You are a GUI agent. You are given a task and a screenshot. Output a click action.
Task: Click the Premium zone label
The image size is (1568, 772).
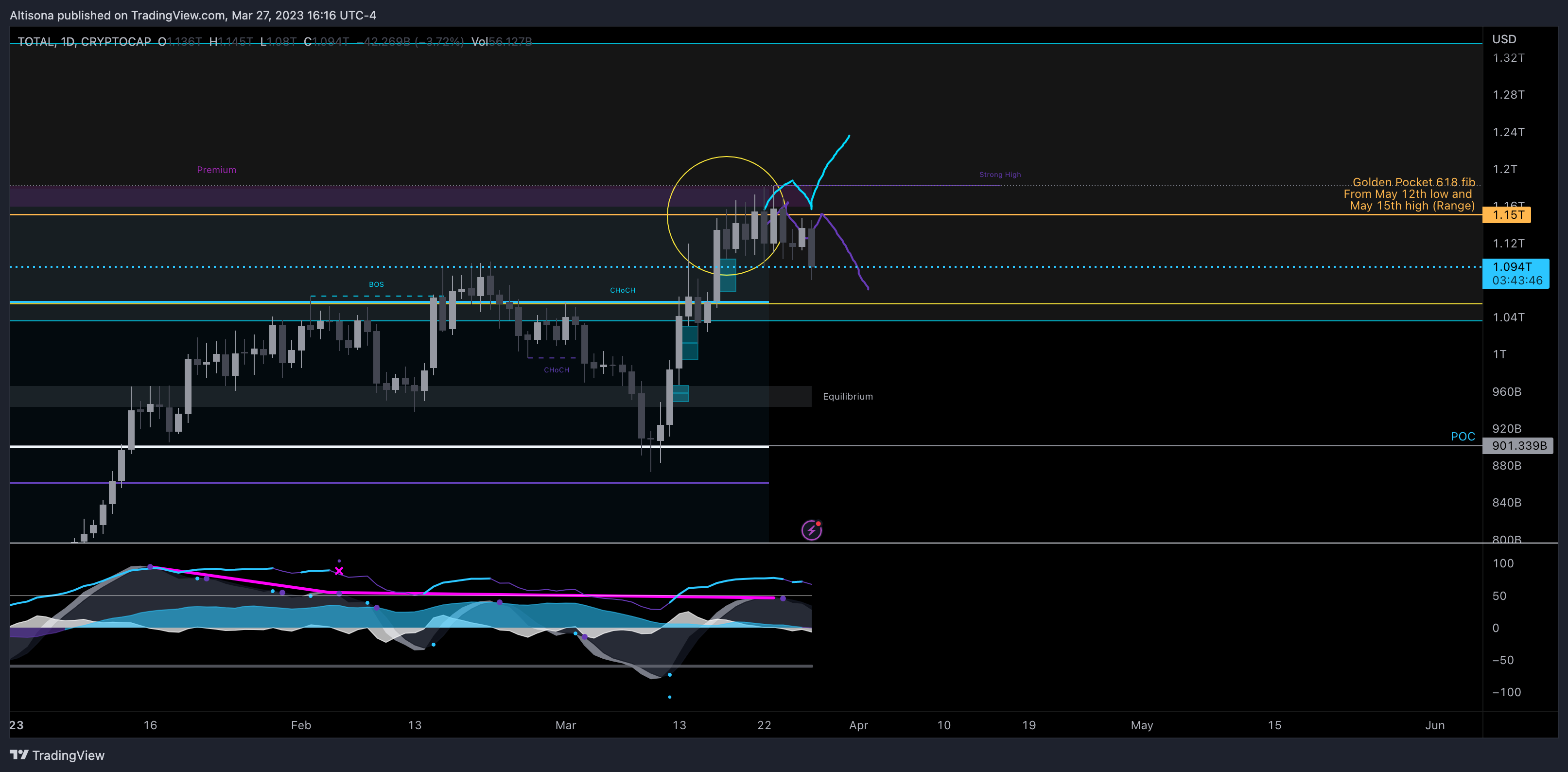click(x=217, y=170)
